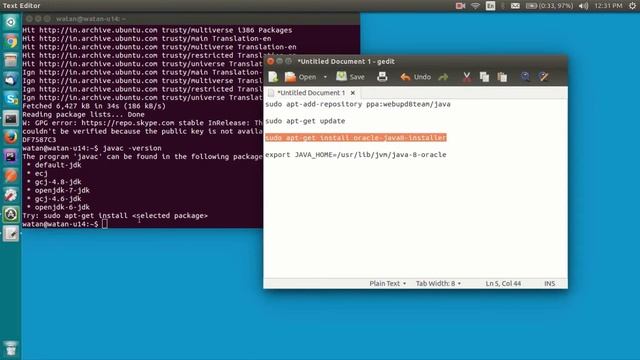Switch to Terminal via dock icon
This screenshot has width=640, height=360.
pyautogui.click(x=11, y=118)
